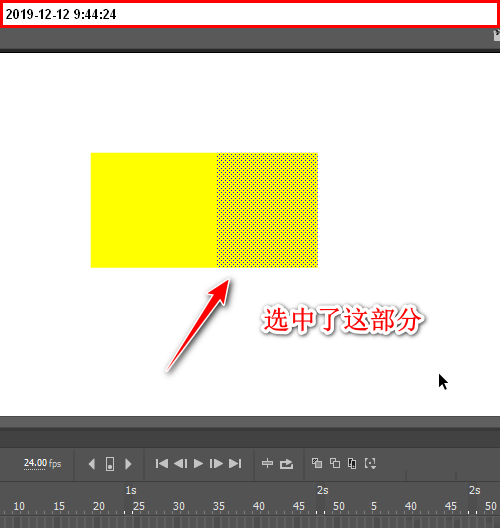This screenshot has height=528, width=500.
Task: Open the Modify Markers dropdown
Action: coord(370,463)
